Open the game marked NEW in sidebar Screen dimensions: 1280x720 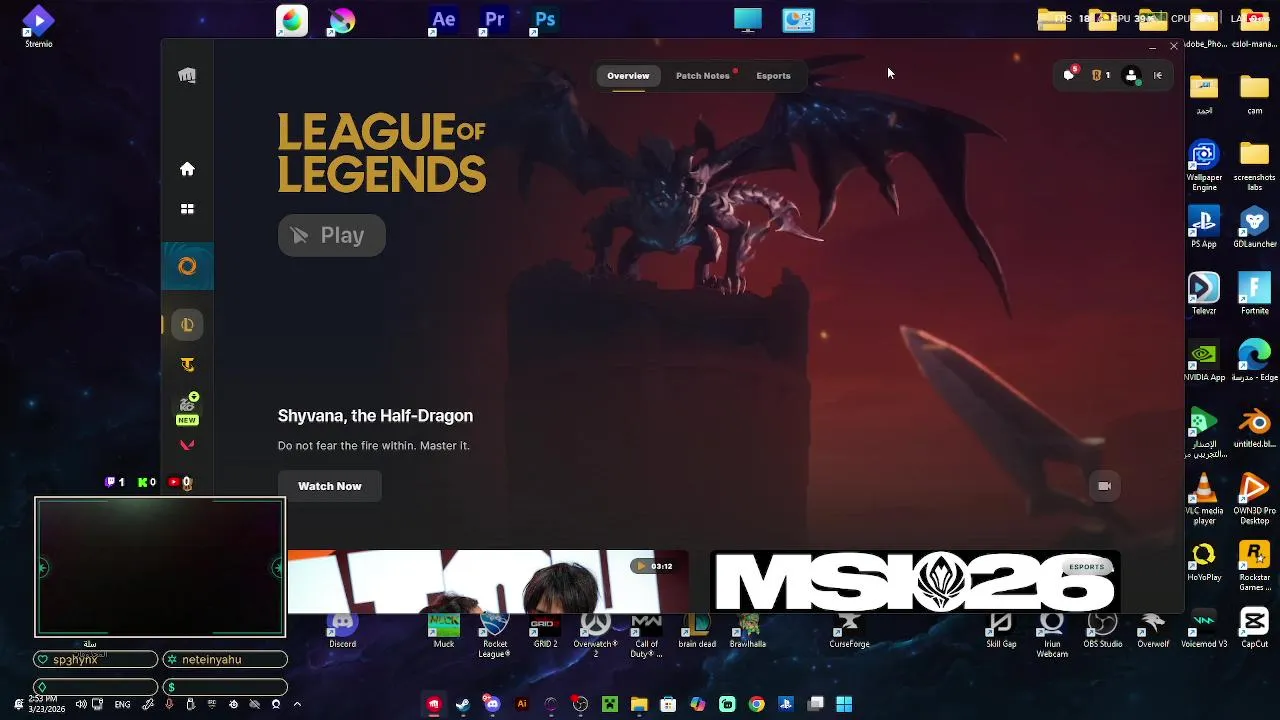point(187,408)
